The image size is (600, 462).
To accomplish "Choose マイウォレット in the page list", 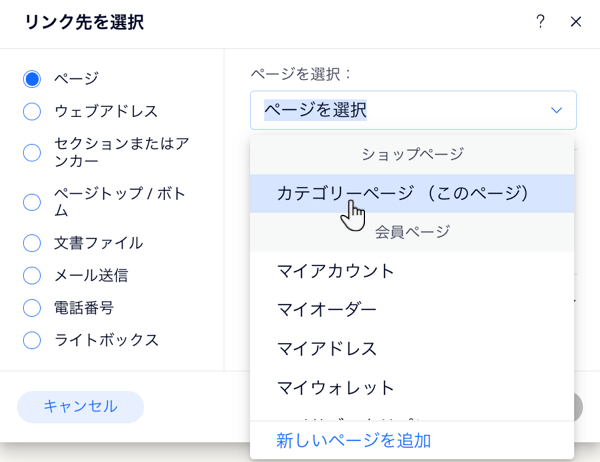I will [336, 388].
